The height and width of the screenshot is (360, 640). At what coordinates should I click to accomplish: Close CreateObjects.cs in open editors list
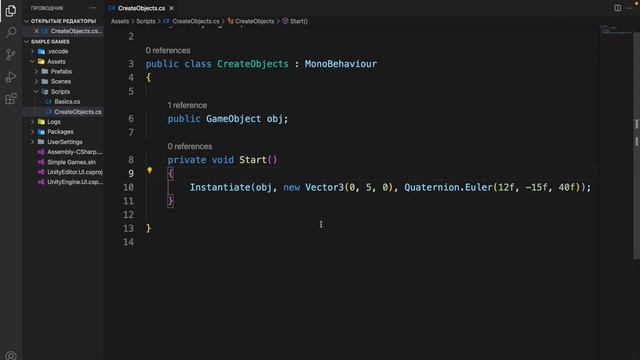tap(36, 31)
